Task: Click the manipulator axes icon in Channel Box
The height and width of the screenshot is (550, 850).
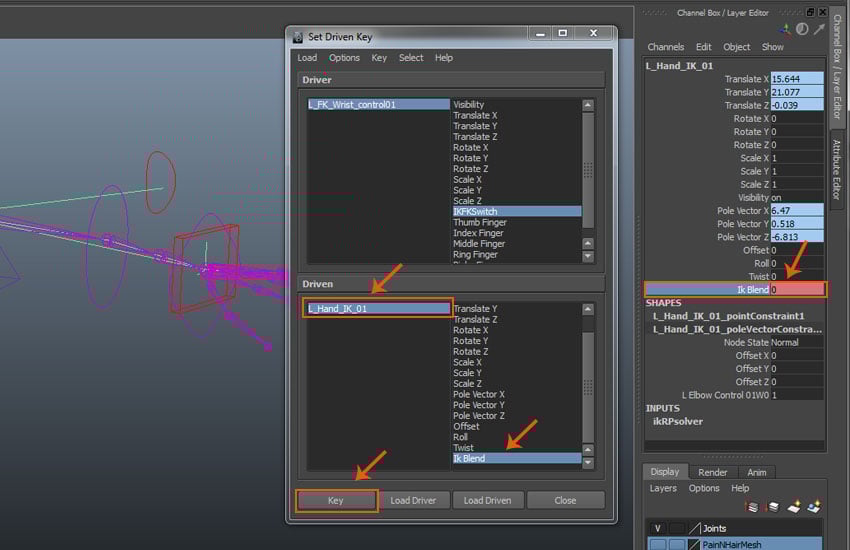Action: (x=786, y=29)
